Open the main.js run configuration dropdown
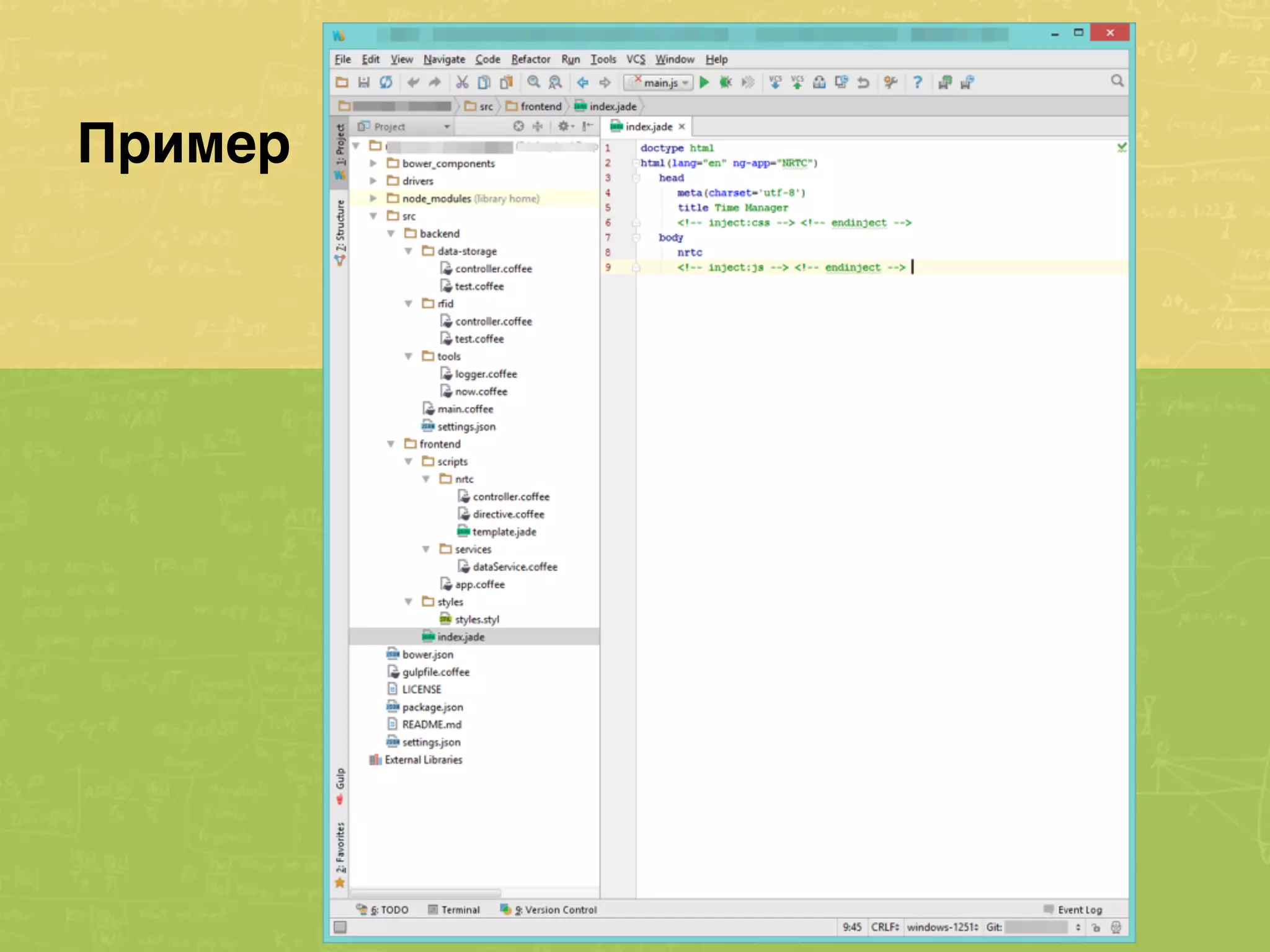1270x952 pixels. [x=659, y=82]
